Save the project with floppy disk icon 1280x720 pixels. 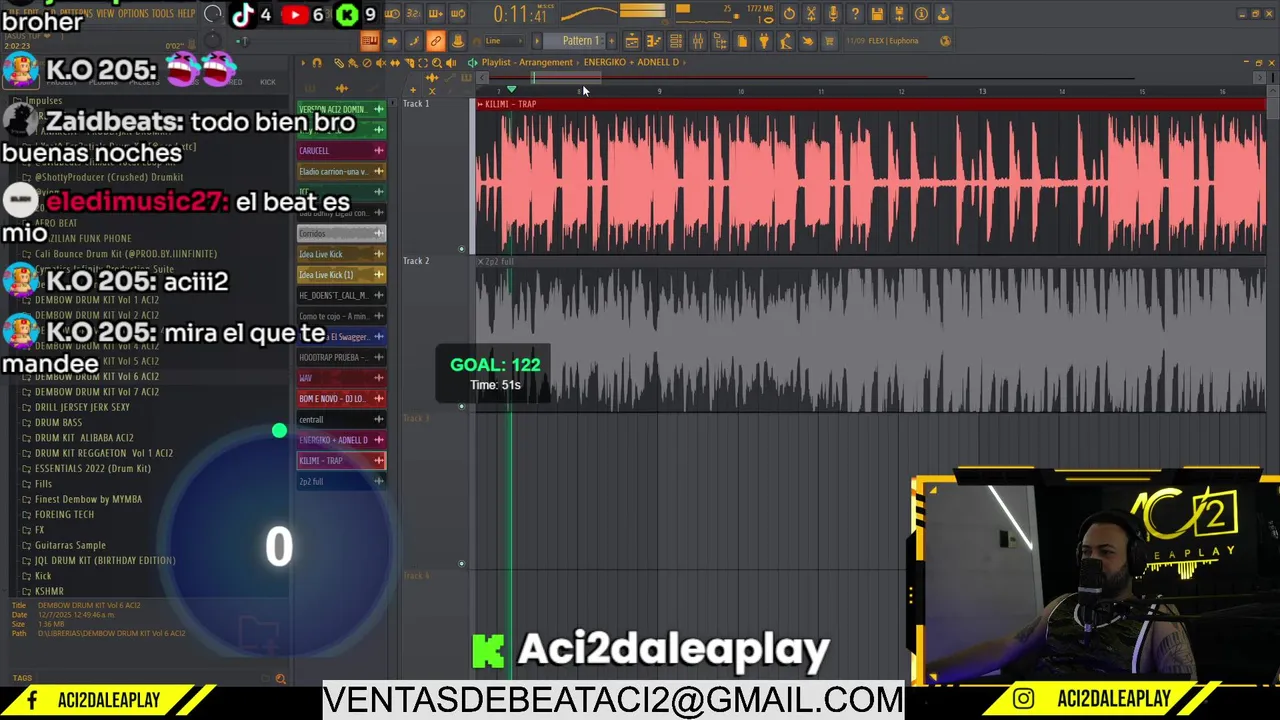[877, 14]
